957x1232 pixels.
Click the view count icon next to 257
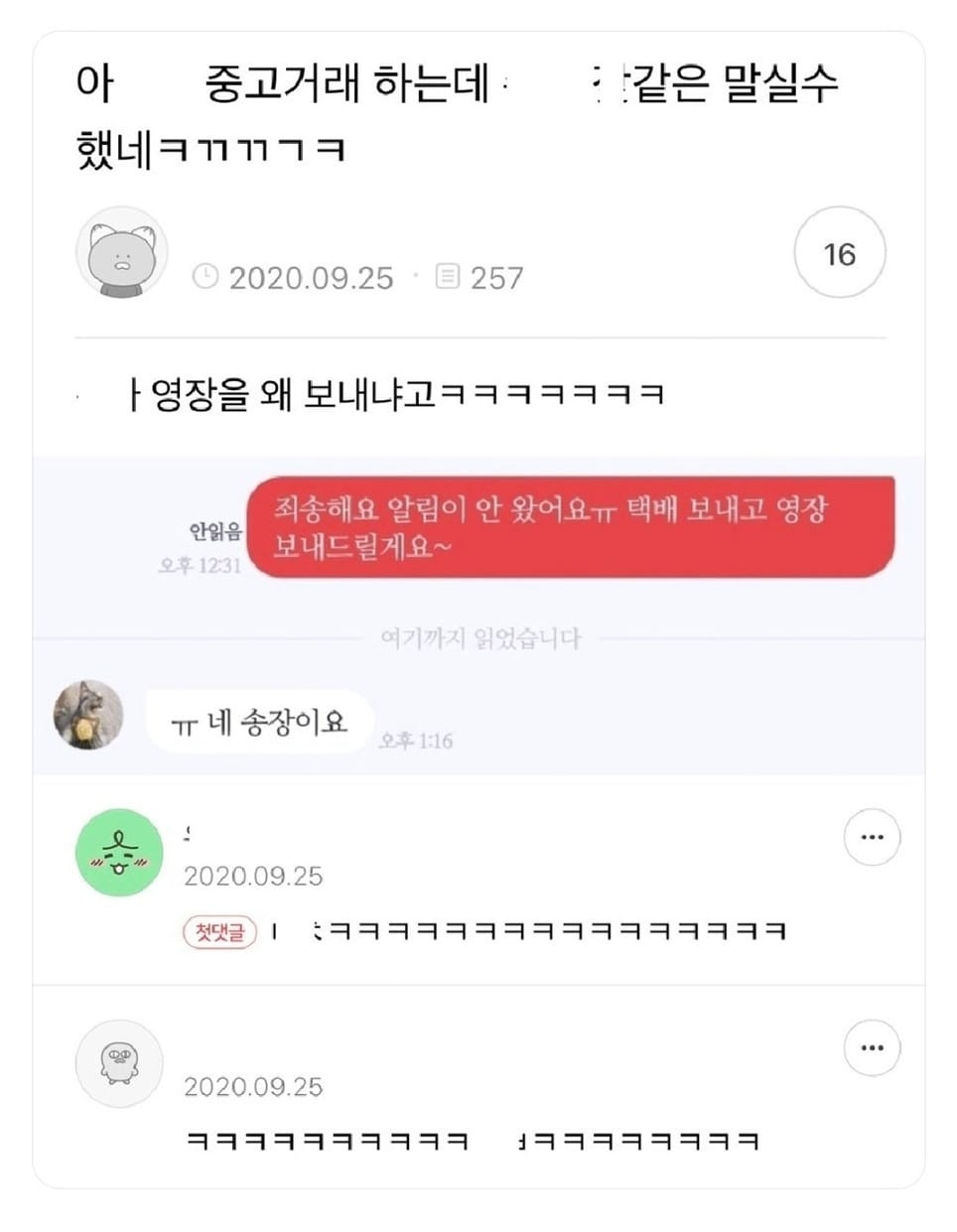[x=448, y=277]
